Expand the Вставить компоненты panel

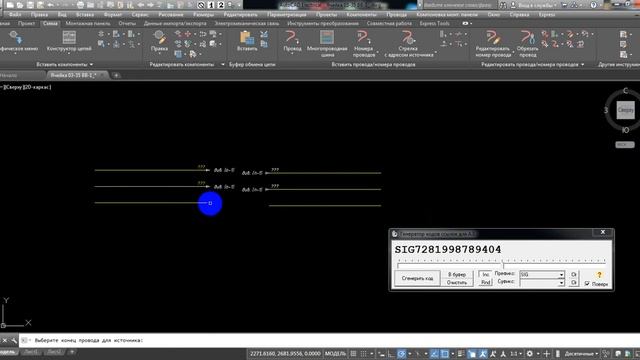point(64,64)
